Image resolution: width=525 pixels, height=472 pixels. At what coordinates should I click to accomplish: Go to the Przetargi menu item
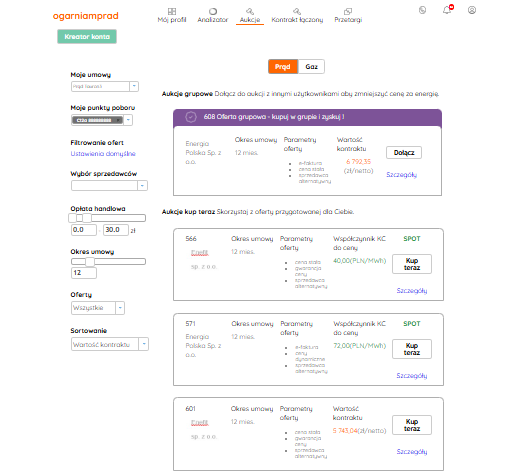point(348,20)
